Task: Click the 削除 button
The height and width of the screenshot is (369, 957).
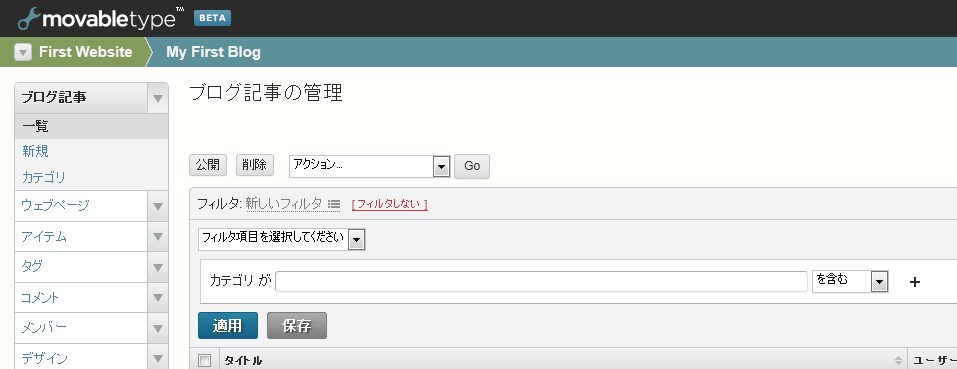Action: pyautogui.click(x=255, y=165)
